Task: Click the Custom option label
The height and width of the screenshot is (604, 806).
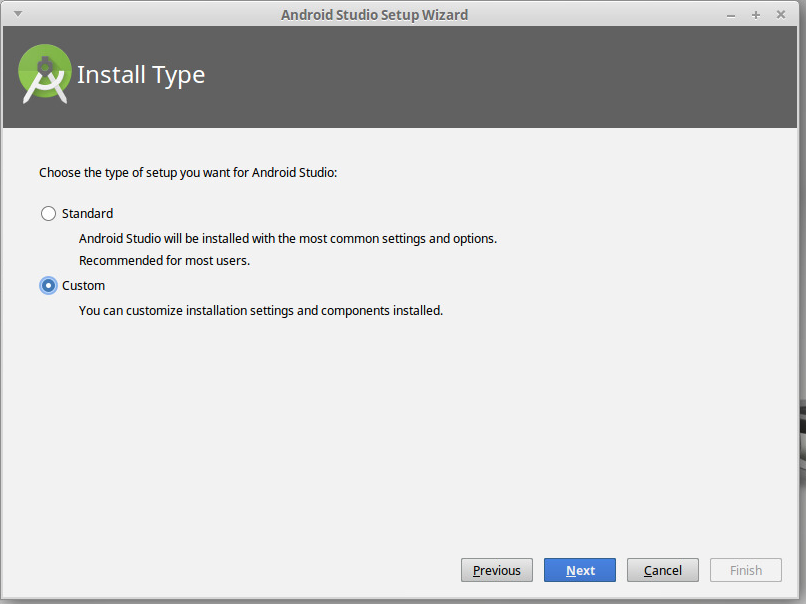Action: point(83,285)
